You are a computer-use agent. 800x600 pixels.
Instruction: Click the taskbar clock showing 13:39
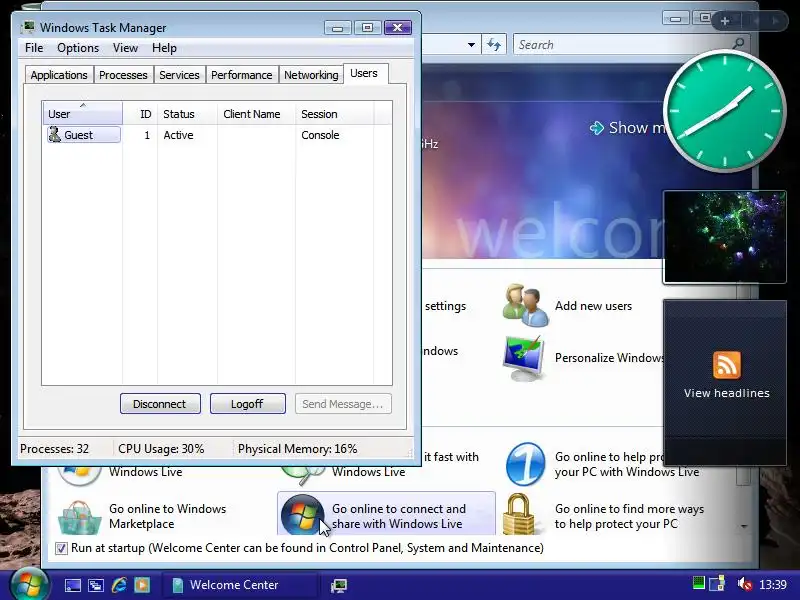pyautogui.click(x=772, y=584)
